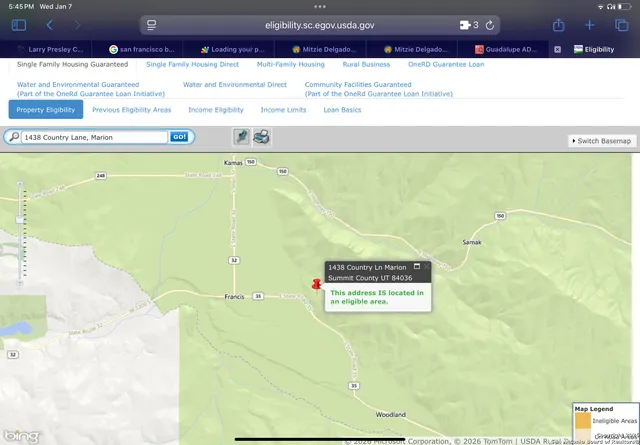
Task: Maximize the address info popup
Action: click(x=417, y=267)
